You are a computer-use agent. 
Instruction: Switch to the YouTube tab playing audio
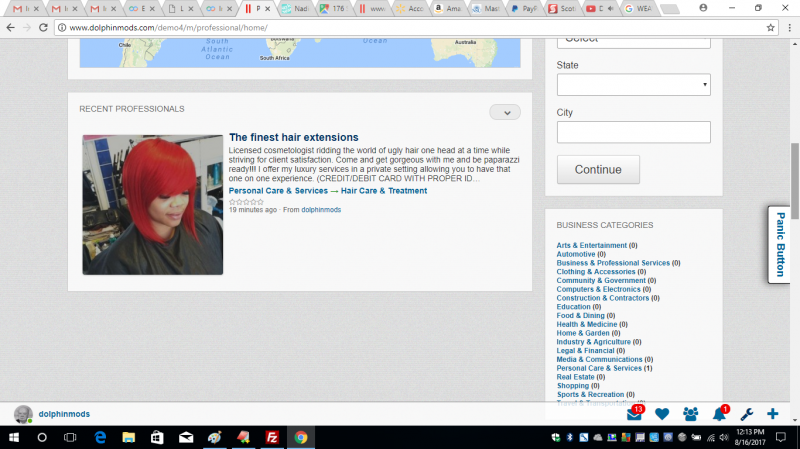click(601, 9)
